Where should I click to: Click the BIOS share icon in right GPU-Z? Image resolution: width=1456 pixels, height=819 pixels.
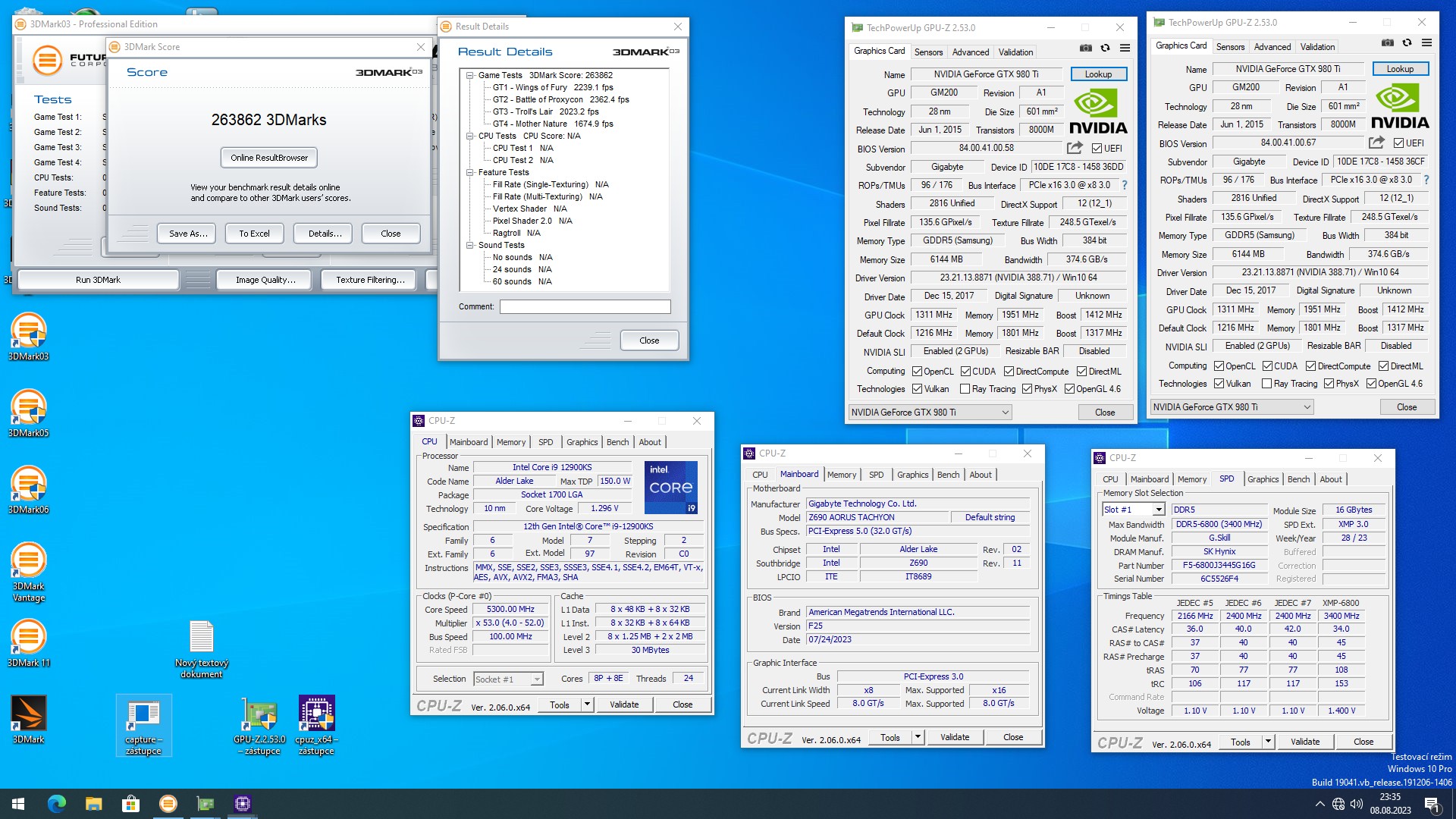pos(1376,143)
